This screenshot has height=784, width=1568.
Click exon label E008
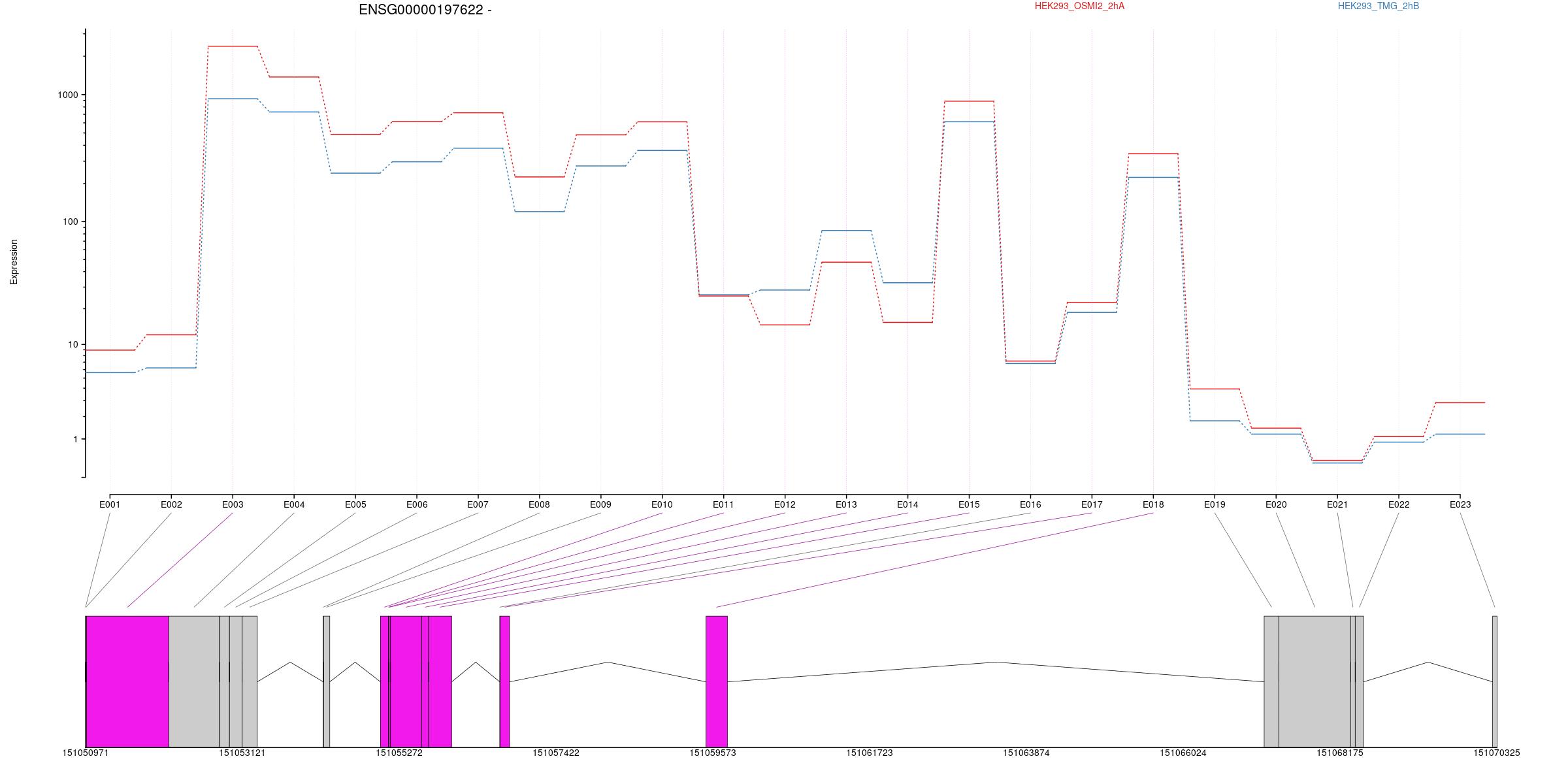click(539, 504)
